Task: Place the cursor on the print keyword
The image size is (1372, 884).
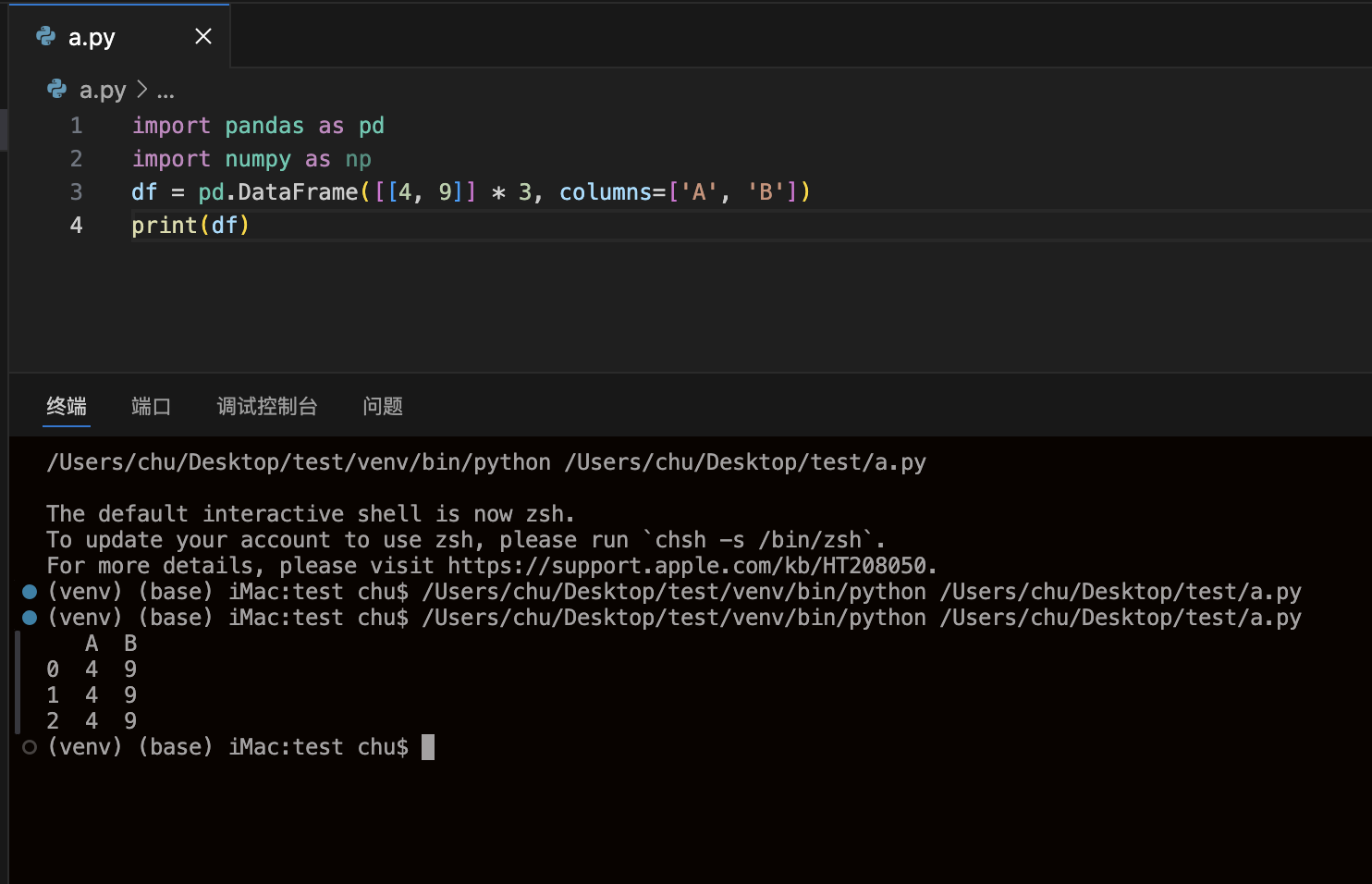Action: (164, 226)
